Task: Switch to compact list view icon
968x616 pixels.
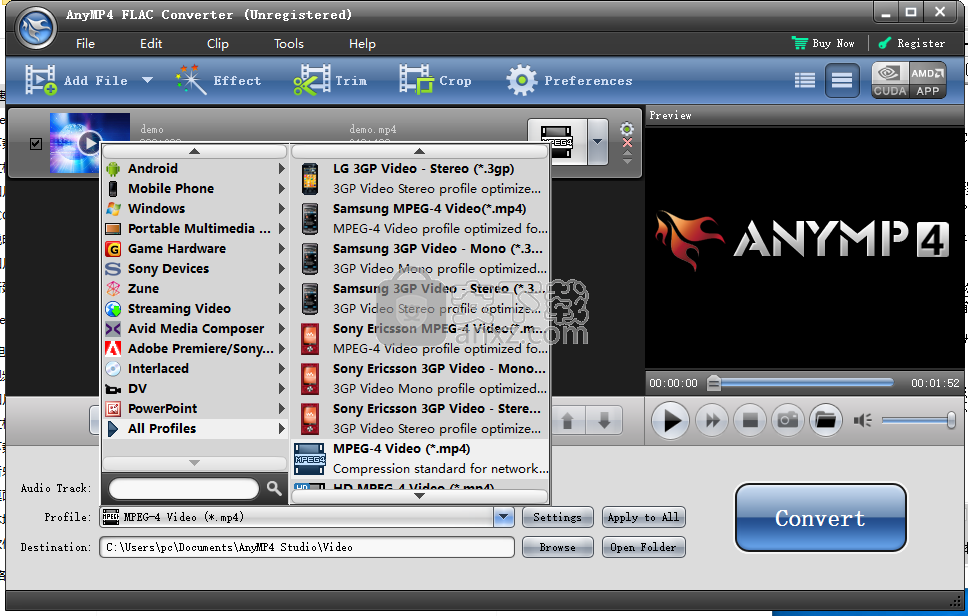Action: tap(842, 80)
